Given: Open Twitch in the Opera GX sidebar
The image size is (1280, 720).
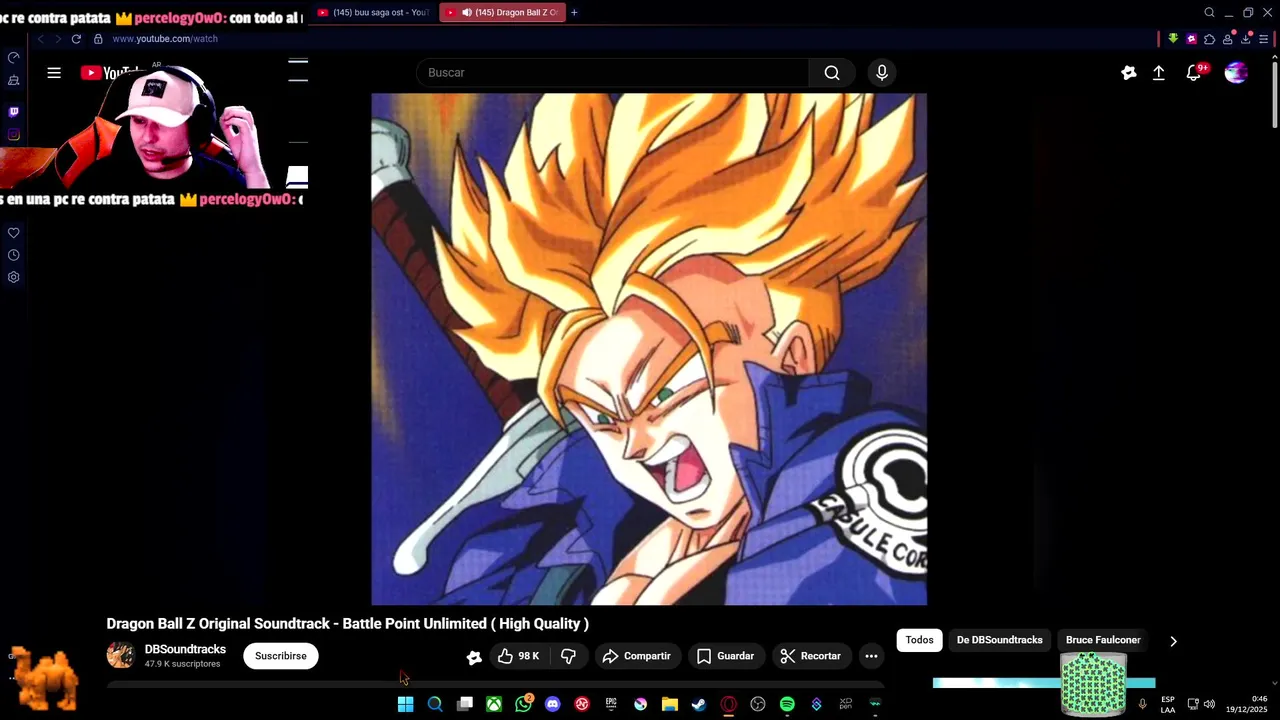Looking at the screenshot, I should click(x=13, y=112).
